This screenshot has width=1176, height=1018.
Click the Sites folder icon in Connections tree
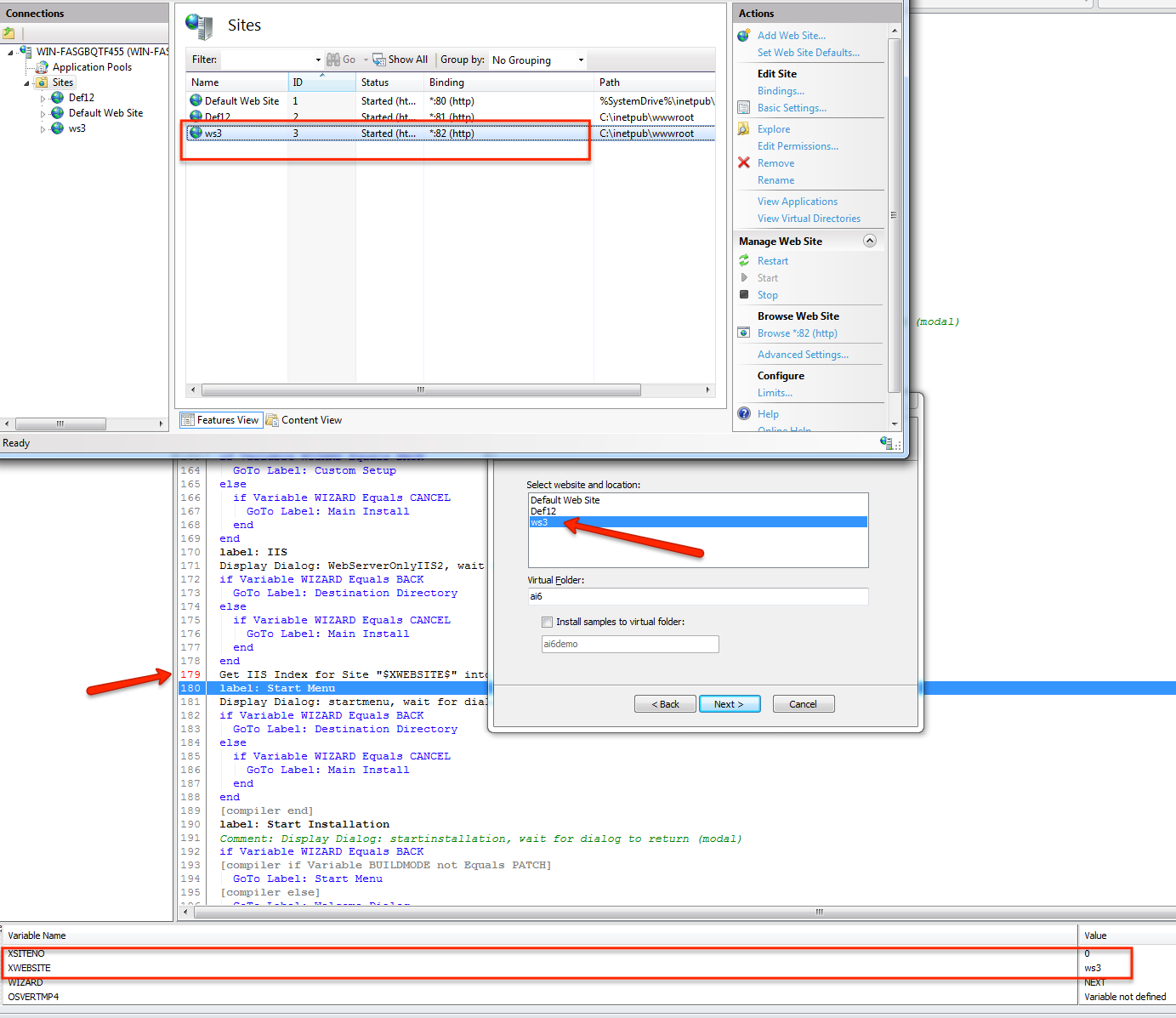pyautogui.click(x=42, y=82)
